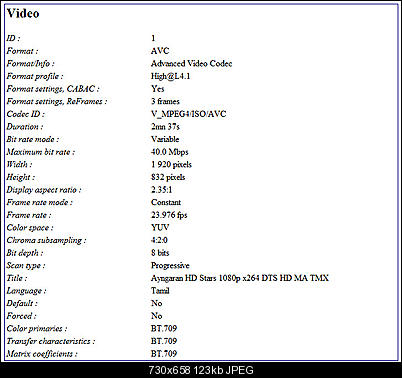The image size is (402, 378).
Task: Select the Display aspect ratio 2.35:1
Action: (x=161, y=190)
